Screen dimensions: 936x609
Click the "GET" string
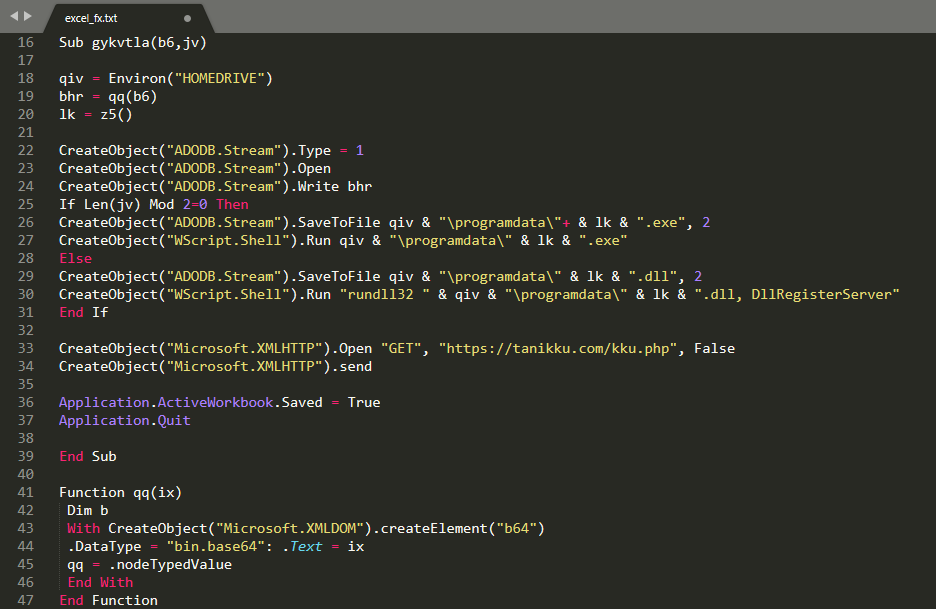[x=401, y=348]
